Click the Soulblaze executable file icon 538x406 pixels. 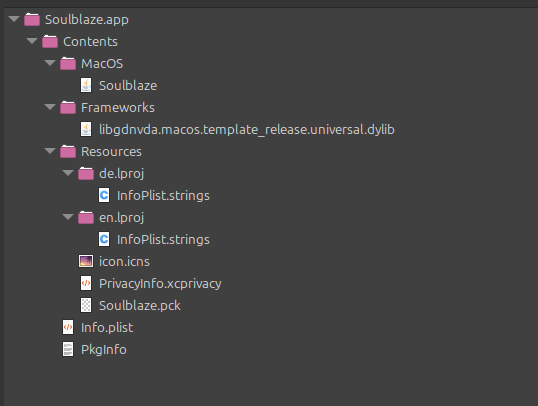click(x=86, y=85)
